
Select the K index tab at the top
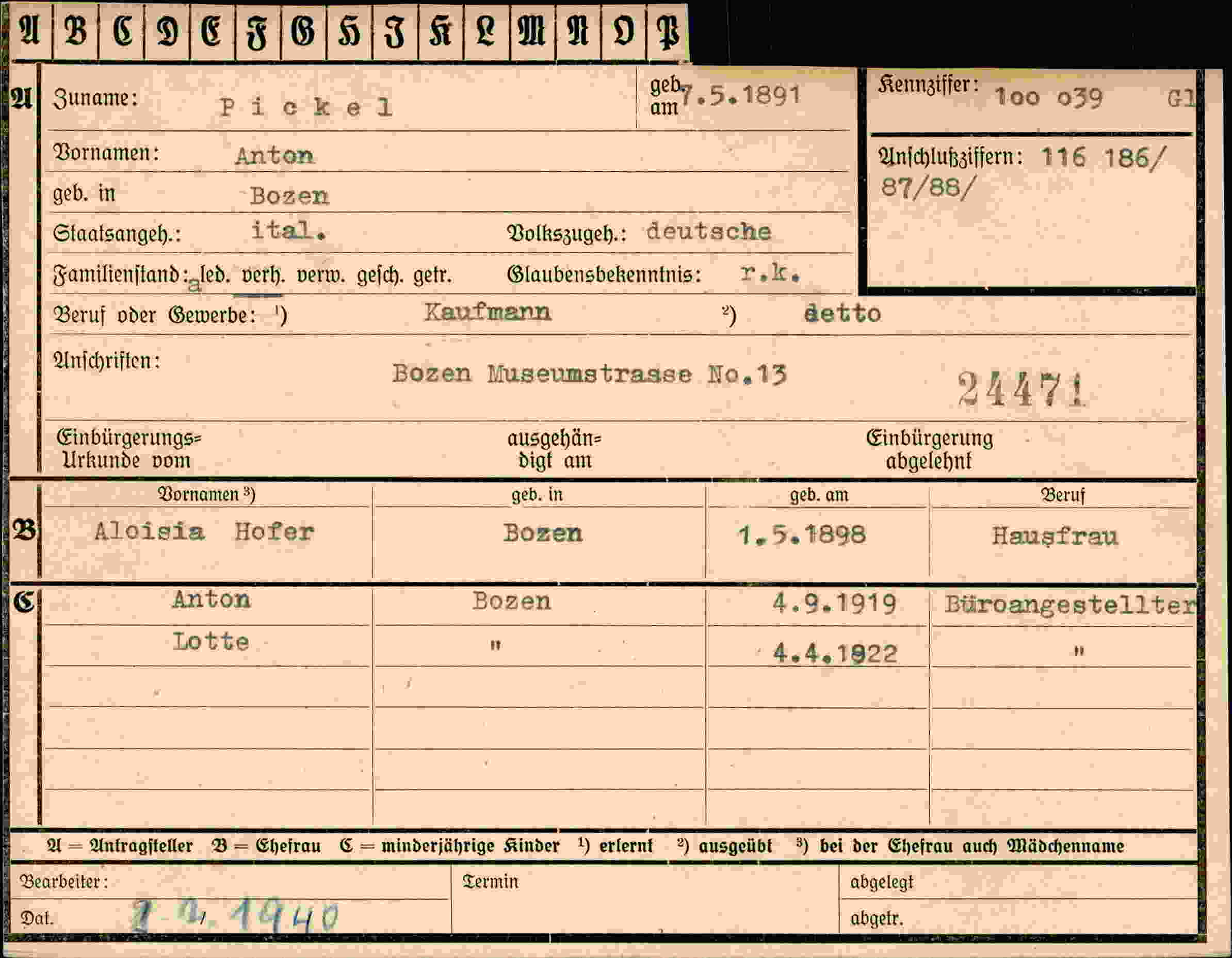pyautogui.click(x=441, y=31)
